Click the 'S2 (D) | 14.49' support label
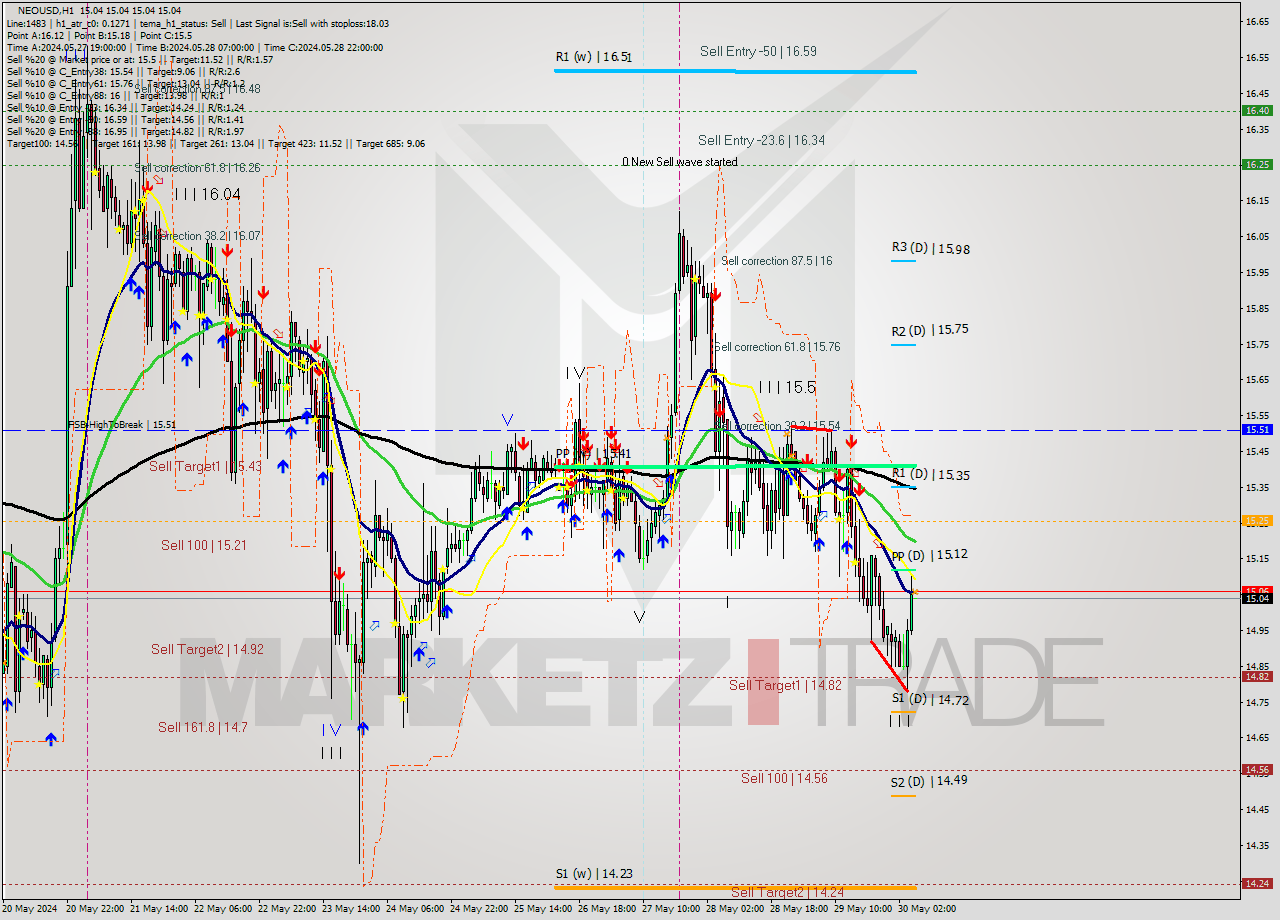 [929, 781]
